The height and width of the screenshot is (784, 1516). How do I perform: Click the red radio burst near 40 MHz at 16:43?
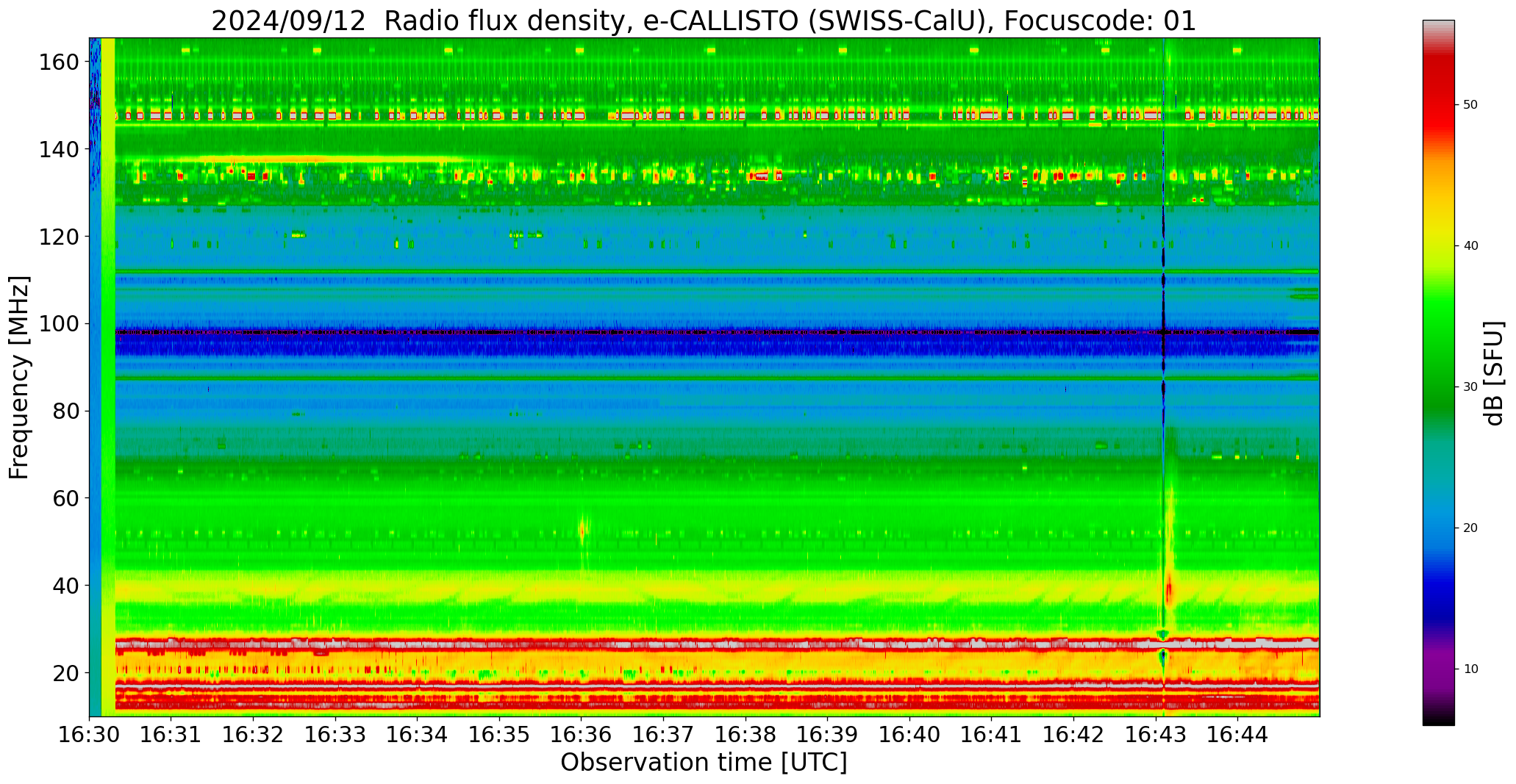coord(1168,590)
